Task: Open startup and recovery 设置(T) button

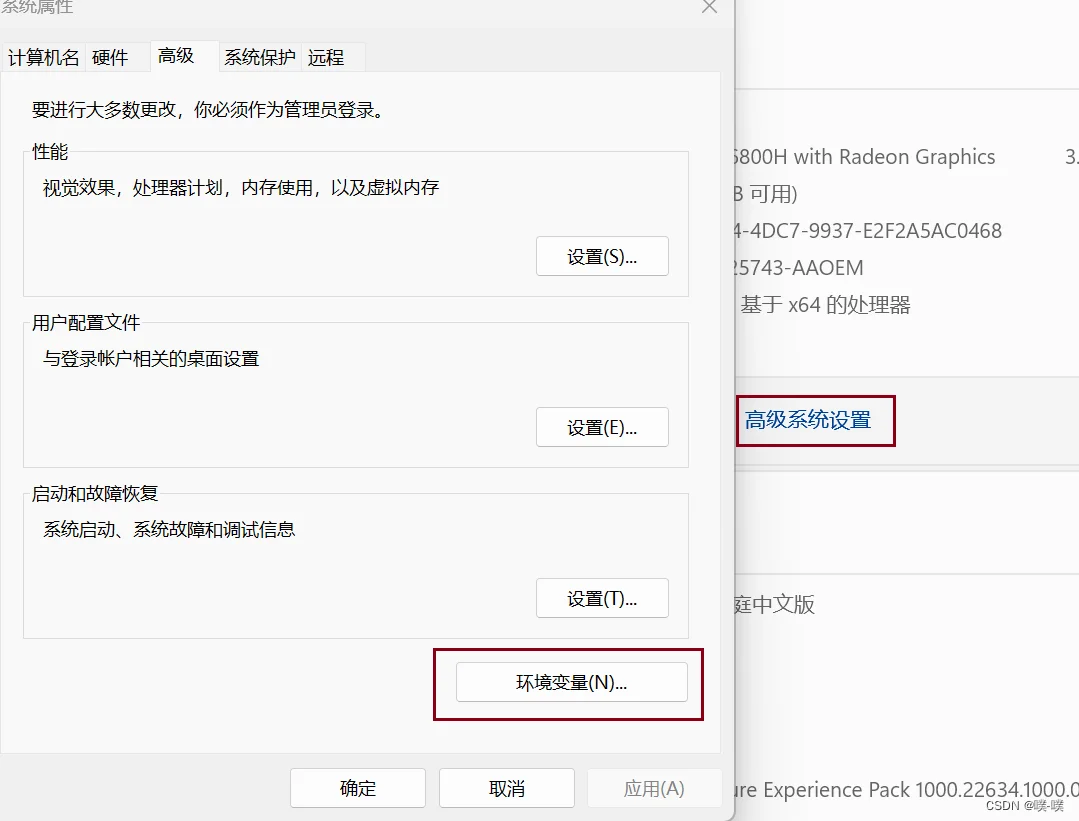Action: (x=602, y=598)
